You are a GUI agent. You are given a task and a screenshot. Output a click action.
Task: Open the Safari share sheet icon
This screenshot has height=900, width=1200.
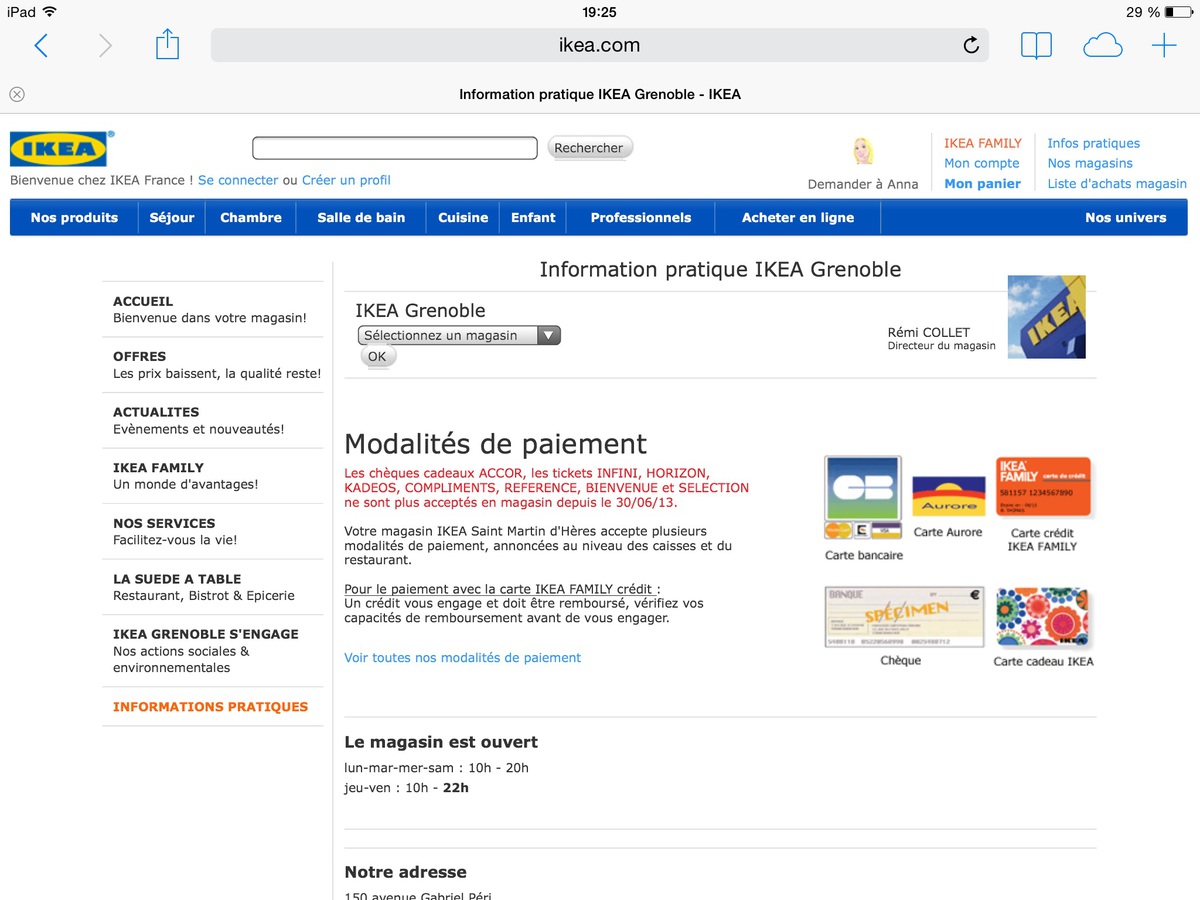[167, 44]
